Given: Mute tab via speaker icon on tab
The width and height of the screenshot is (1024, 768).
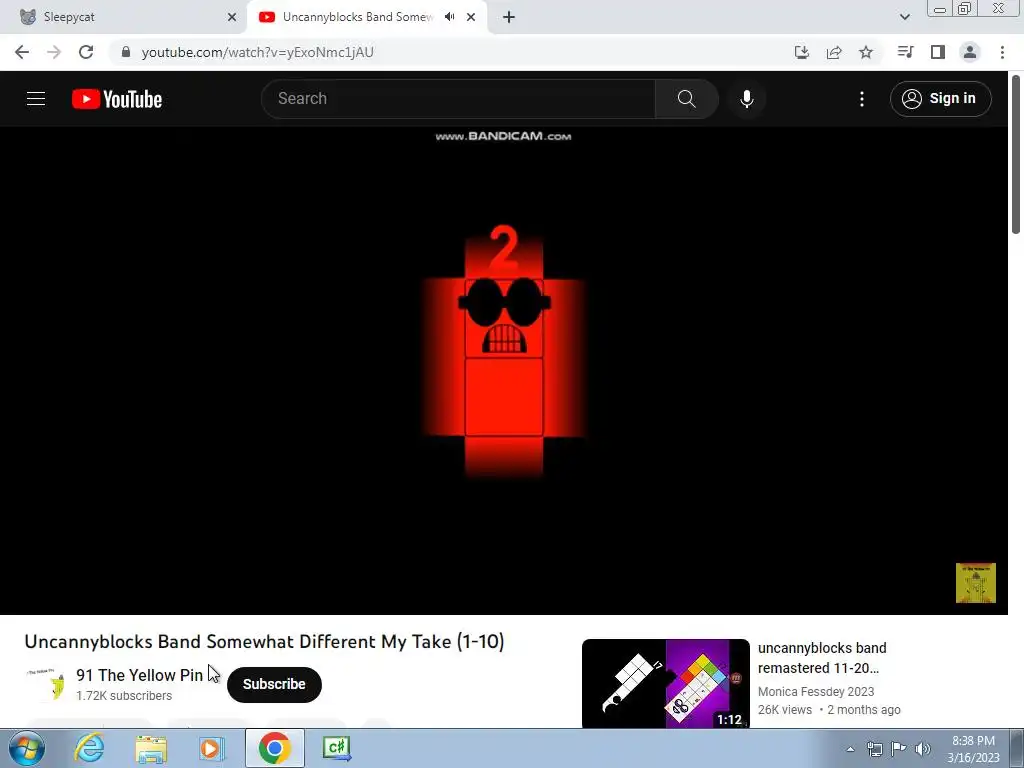Looking at the screenshot, I should tap(449, 17).
